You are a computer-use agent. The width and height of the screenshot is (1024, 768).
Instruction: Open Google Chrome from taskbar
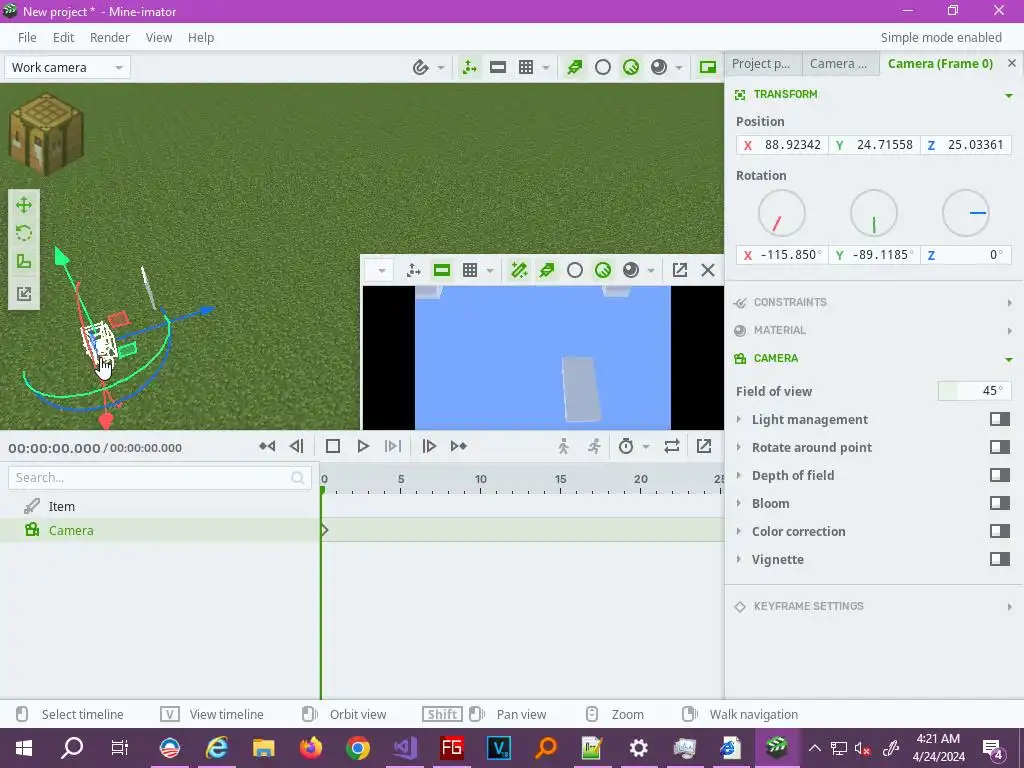pos(358,748)
